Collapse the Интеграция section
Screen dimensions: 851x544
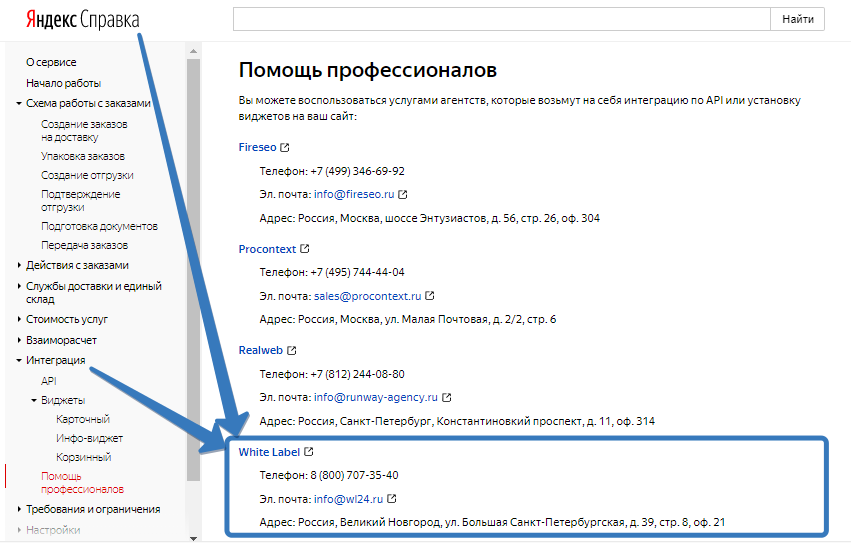(x=18, y=360)
